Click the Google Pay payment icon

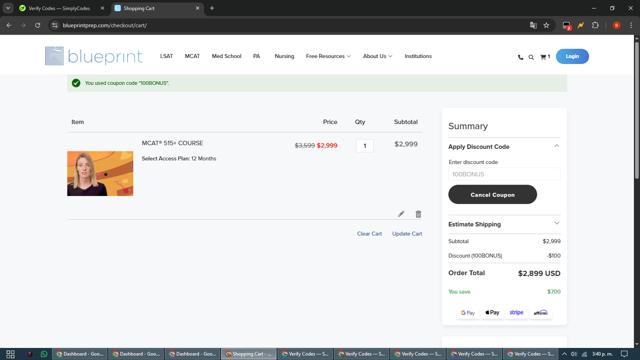pos(468,313)
